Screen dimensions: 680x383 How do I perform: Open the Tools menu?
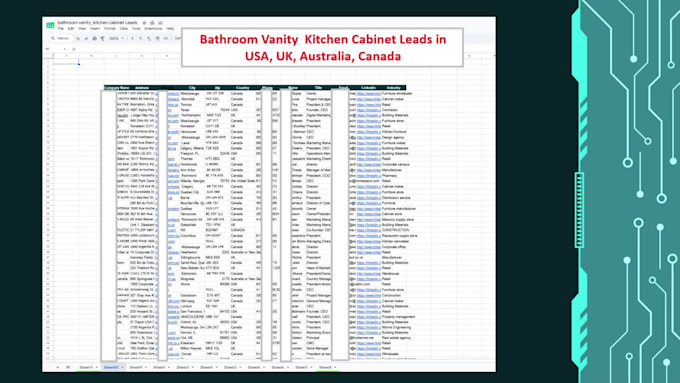136,29
